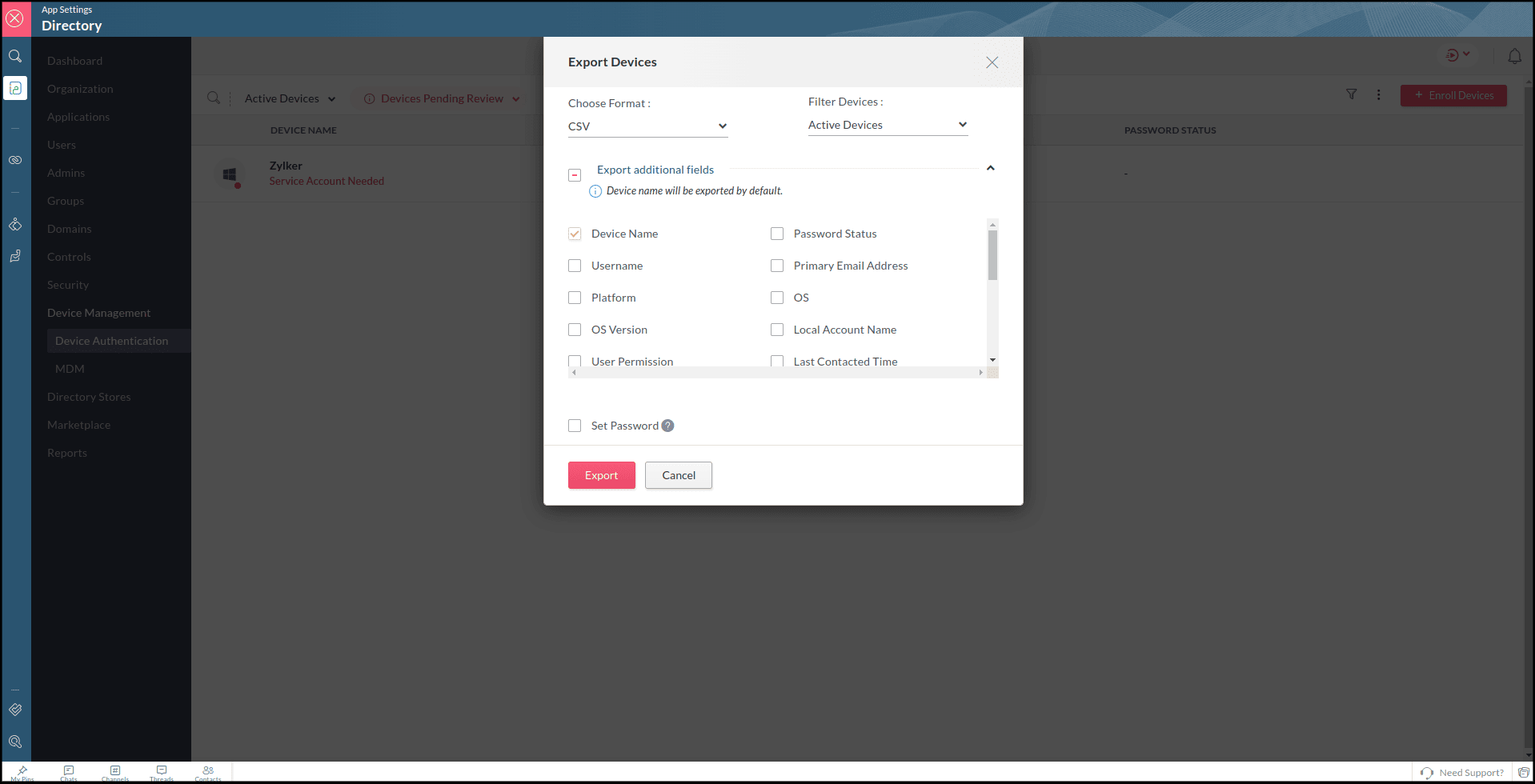Viewport: 1535px width, 784px height.
Task: Open Channels in the bottom bar
Action: pos(115,773)
